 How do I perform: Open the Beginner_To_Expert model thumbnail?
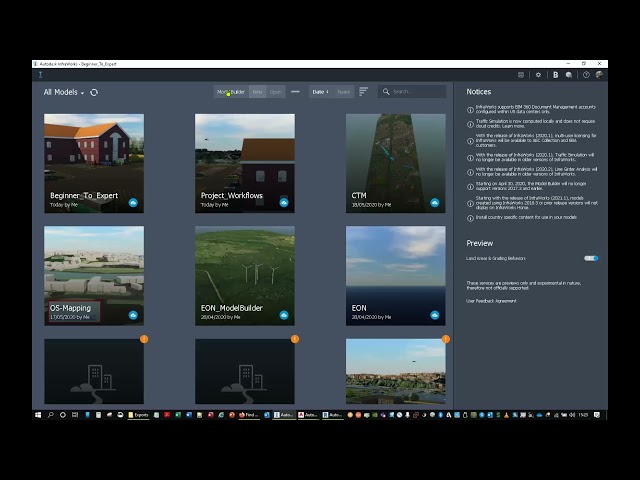pos(94,163)
